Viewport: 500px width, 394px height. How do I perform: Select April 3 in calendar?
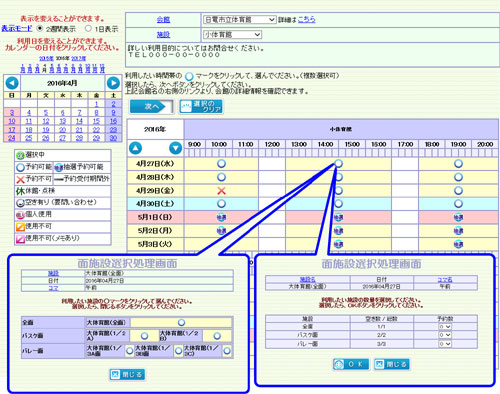(x=12, y=113)
